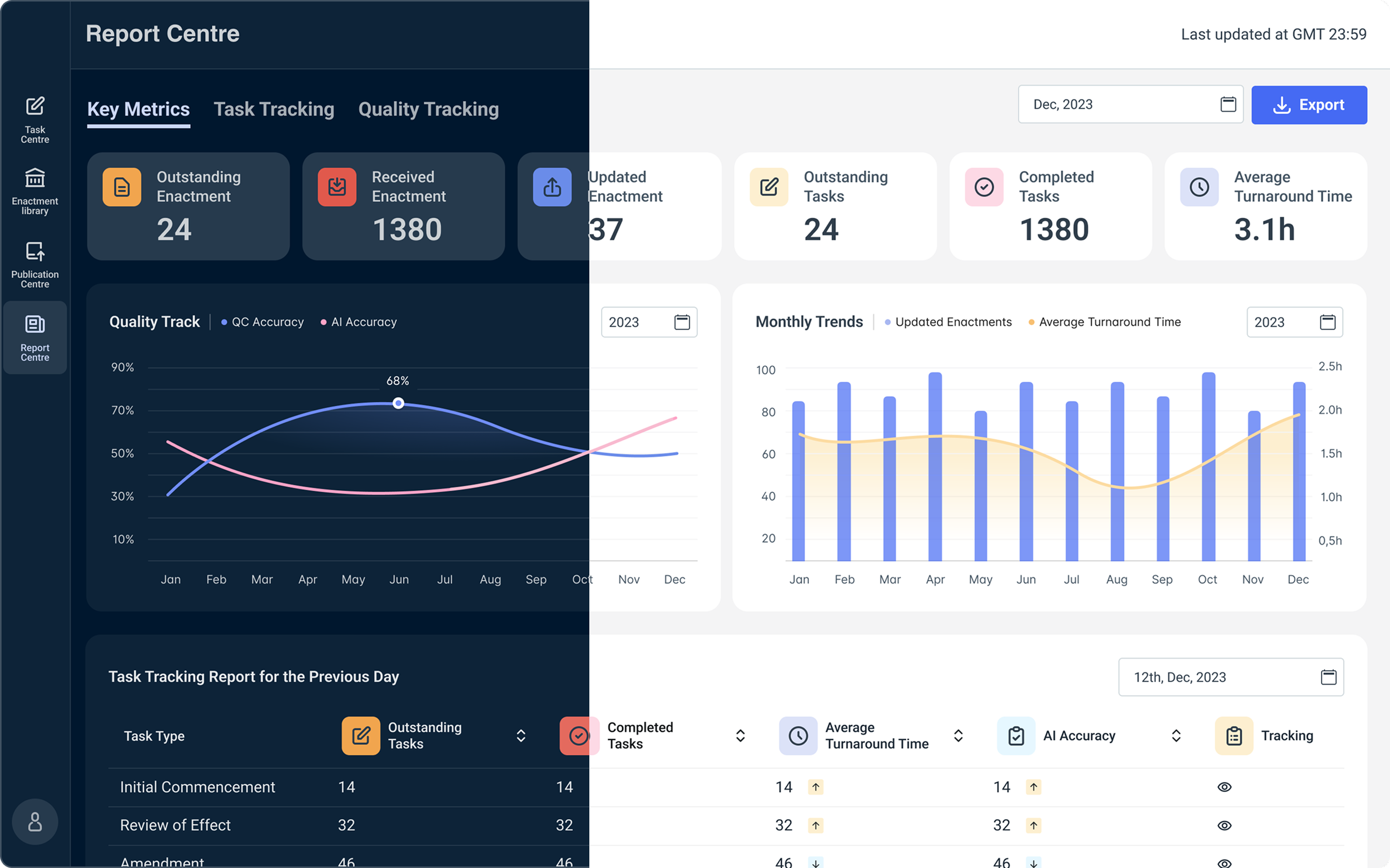Click Received Enactment red inbox icon
The height and width of the screenshot is (868, 1390).
(x=337, y=187)
